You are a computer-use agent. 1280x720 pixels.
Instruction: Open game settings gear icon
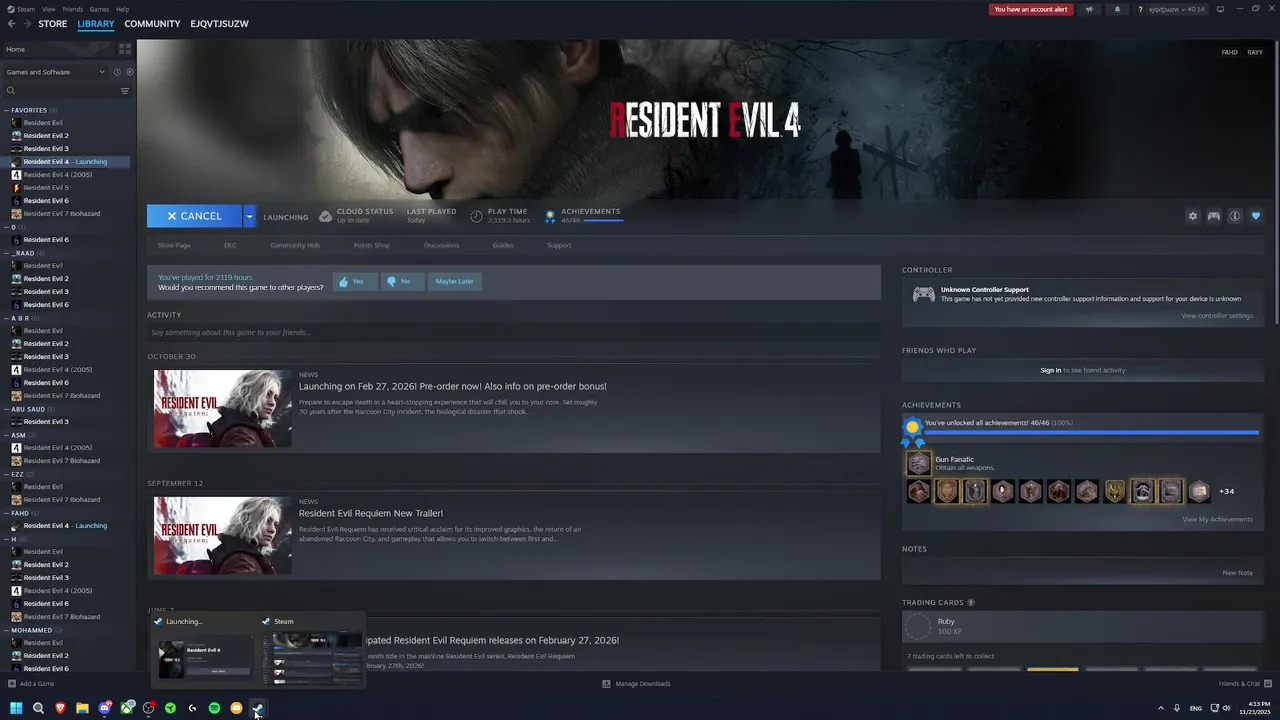1192,216
